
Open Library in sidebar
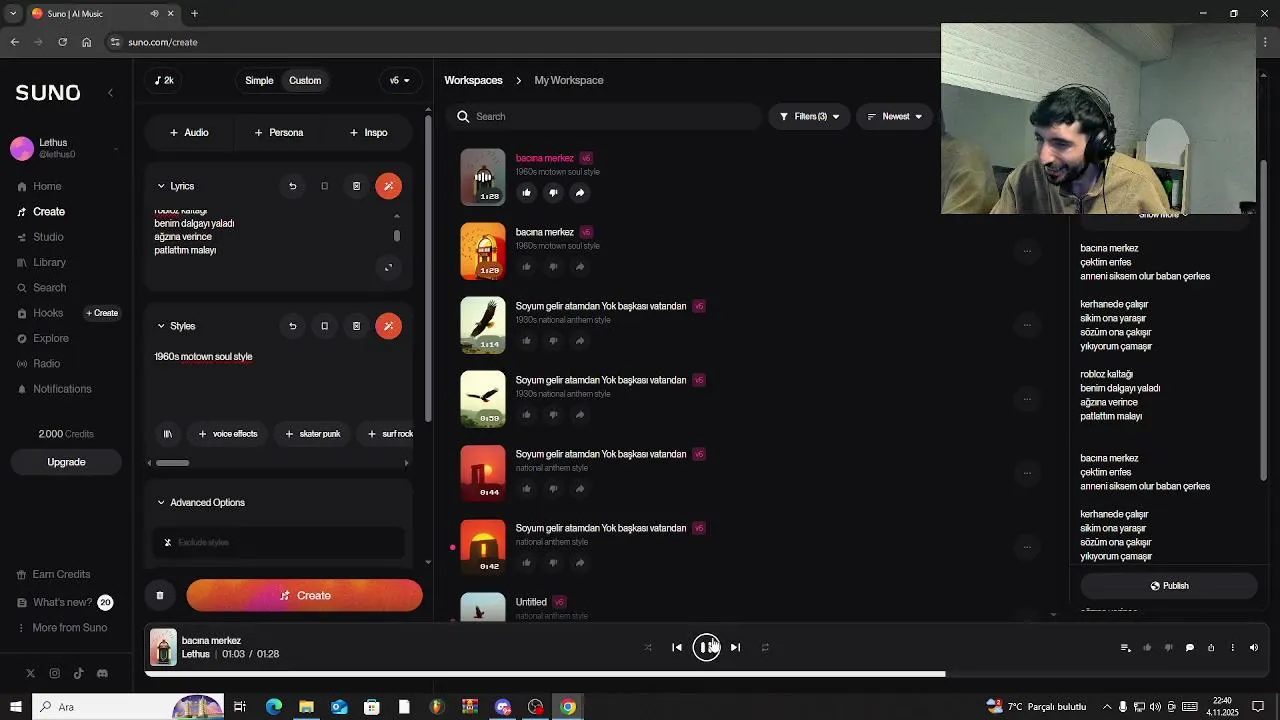click(x=49, y=263)
